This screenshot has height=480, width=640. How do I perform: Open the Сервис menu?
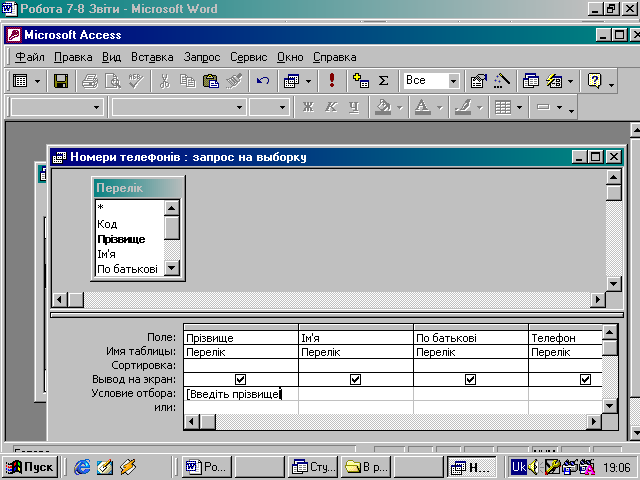[x=248, y=57]
